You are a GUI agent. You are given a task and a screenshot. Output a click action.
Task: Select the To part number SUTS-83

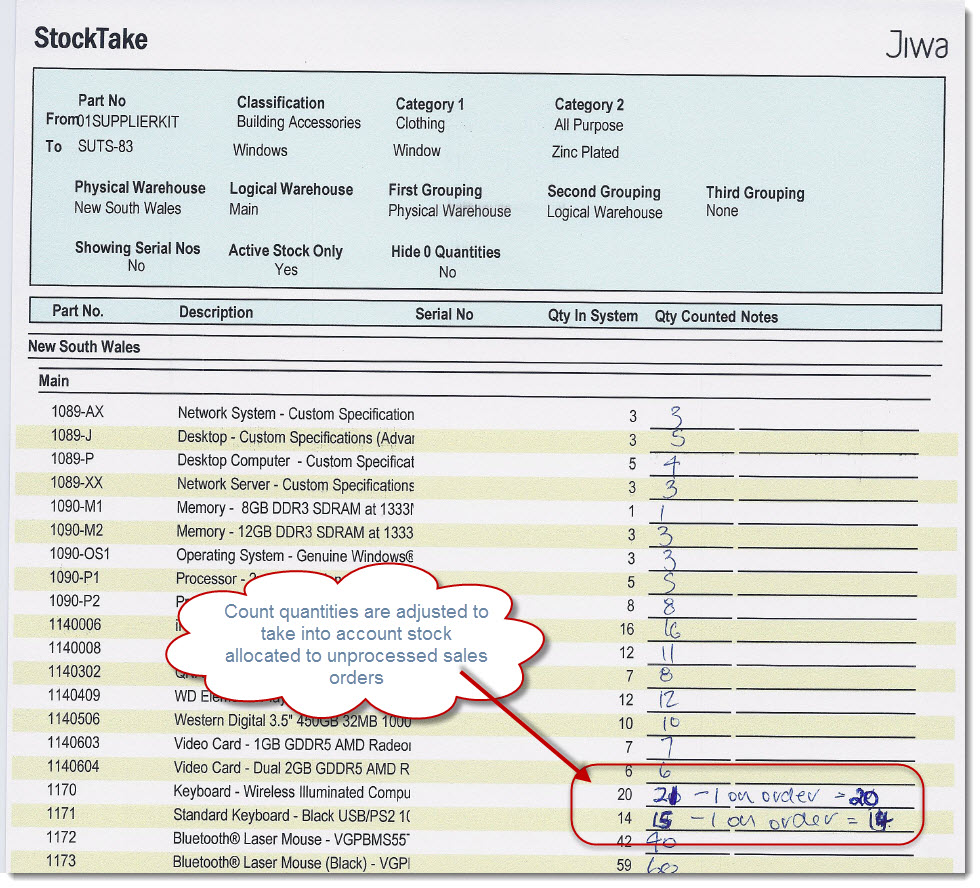tap(105, 146)
